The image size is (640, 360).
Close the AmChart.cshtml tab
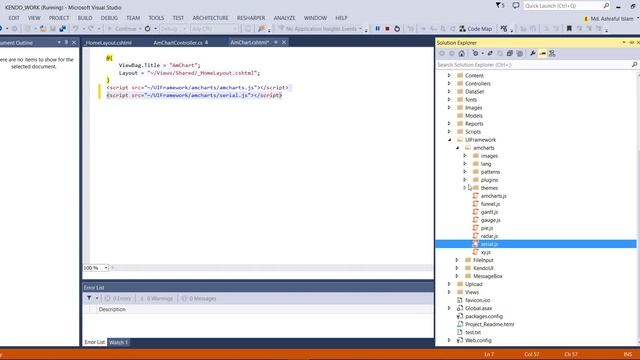284,42
